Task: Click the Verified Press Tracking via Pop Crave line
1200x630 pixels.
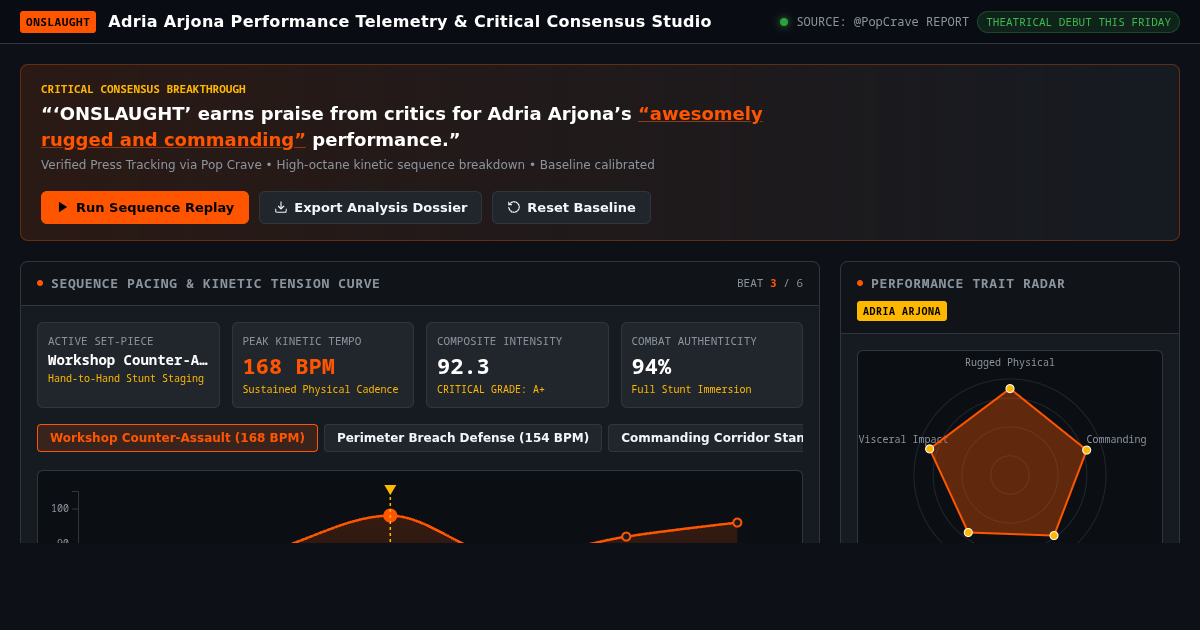Action: pyautogui.click(x=348, y=165)
